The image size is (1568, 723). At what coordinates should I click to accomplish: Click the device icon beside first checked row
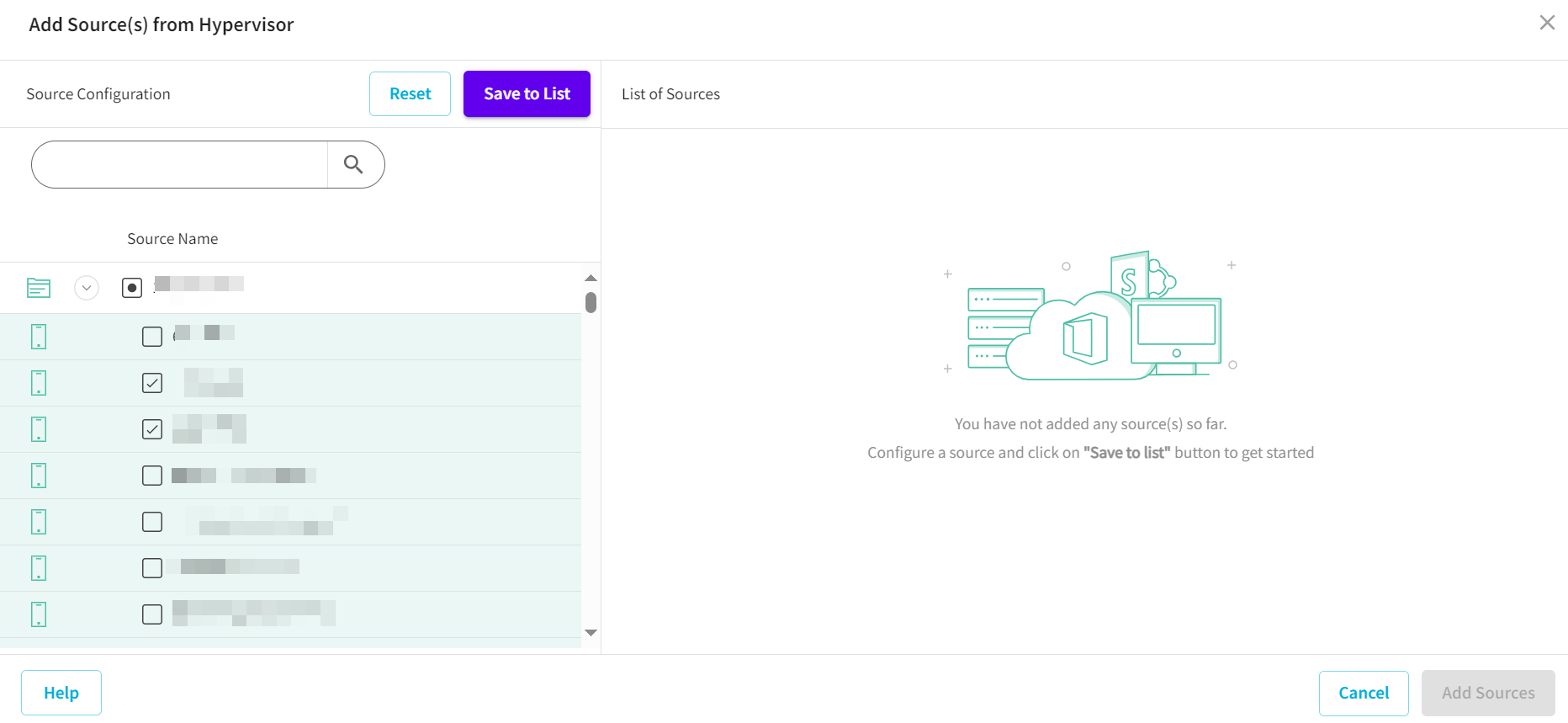pyautogui.click(x=39, y=383)
